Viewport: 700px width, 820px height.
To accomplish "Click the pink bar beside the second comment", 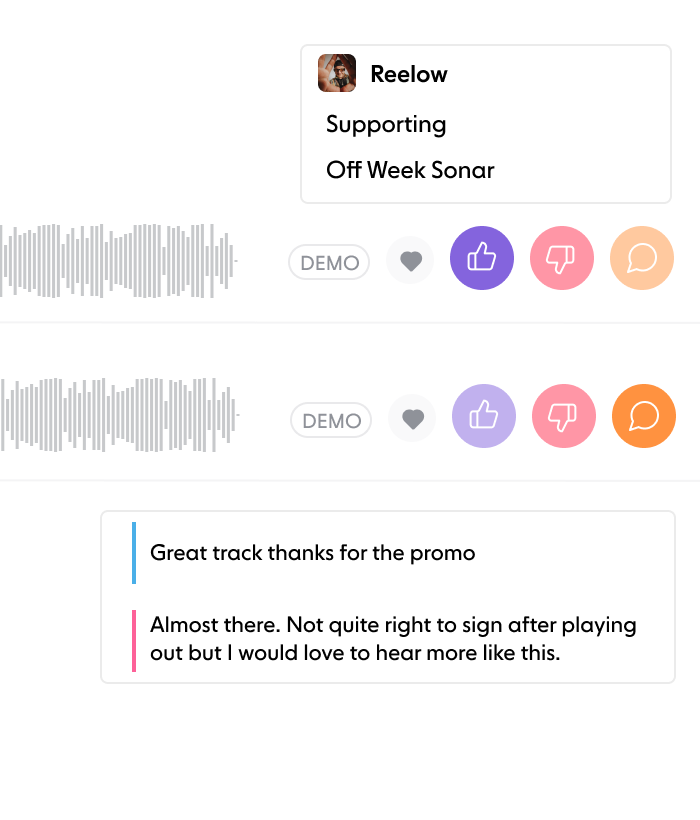I will (134, 640).
